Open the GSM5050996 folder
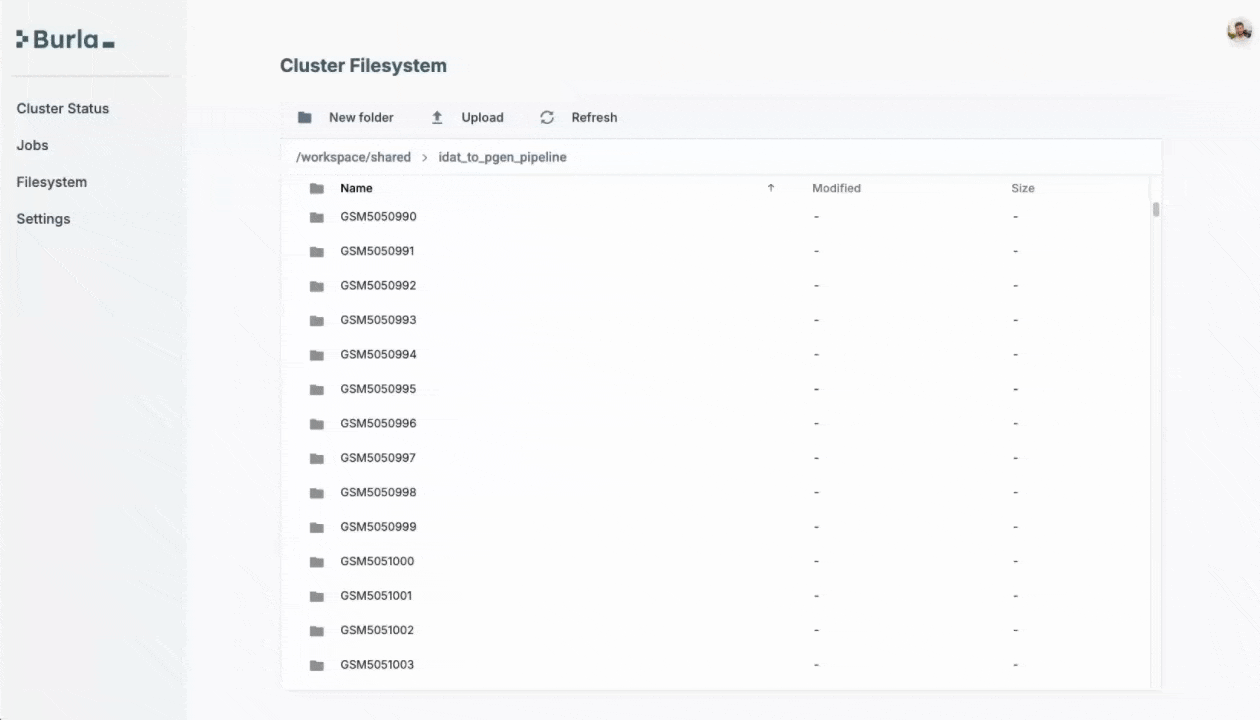 (x=378, y=423)
